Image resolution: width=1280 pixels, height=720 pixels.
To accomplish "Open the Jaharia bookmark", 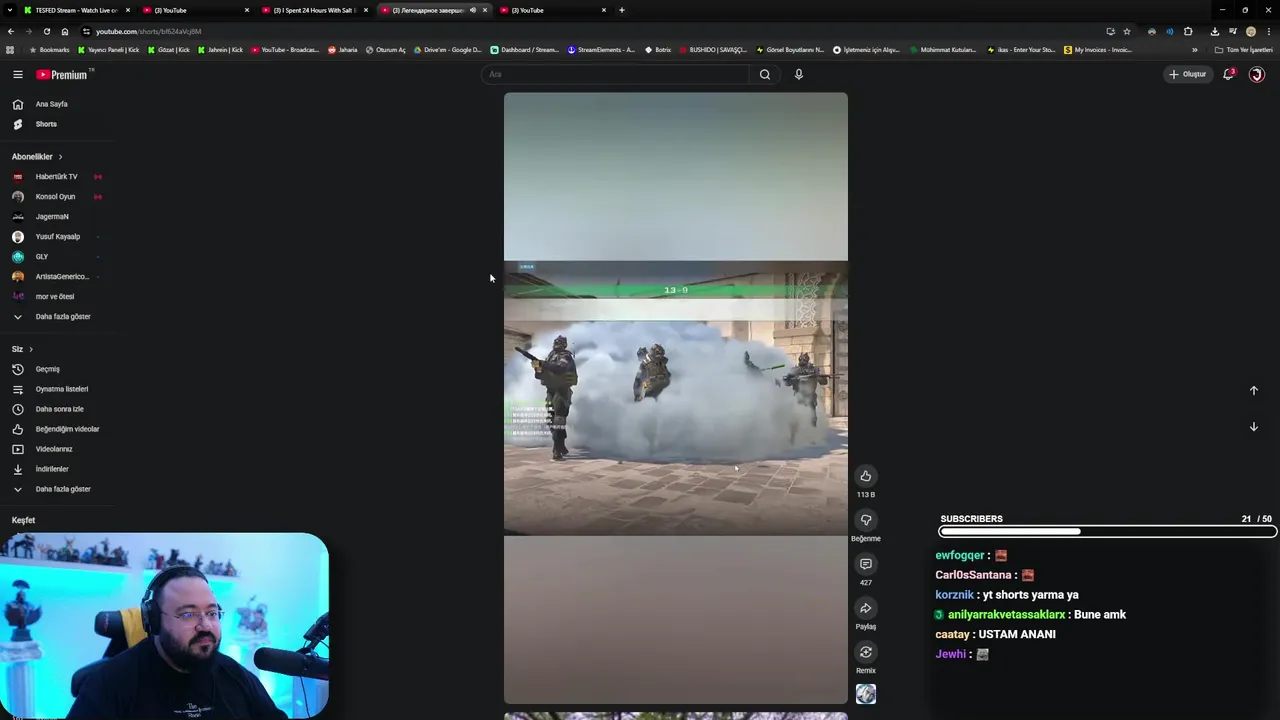I will pyautogui.click(x=343, y=50).
